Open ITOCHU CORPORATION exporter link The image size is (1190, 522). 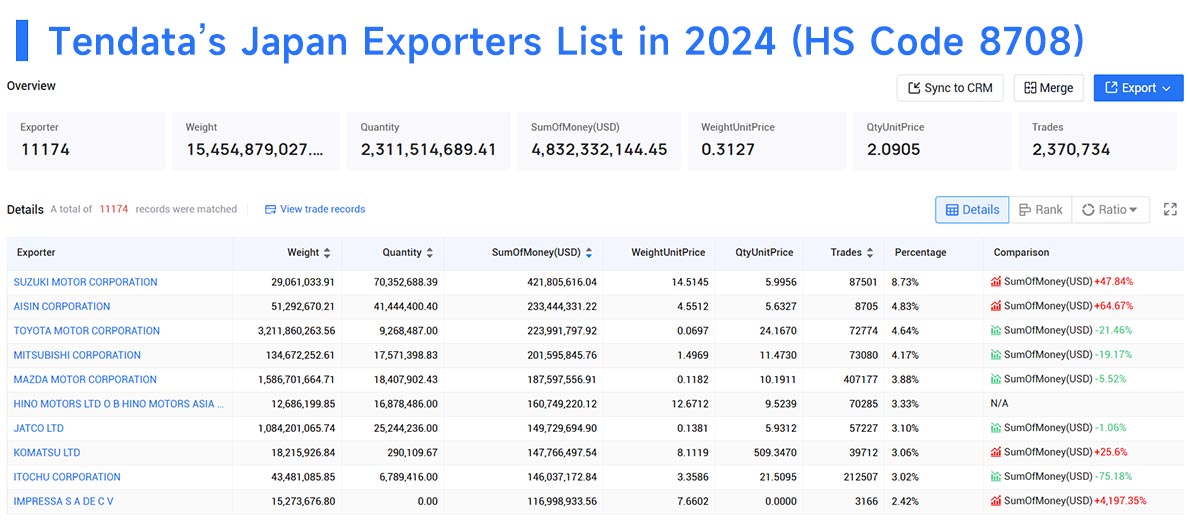tap(68, 476)
